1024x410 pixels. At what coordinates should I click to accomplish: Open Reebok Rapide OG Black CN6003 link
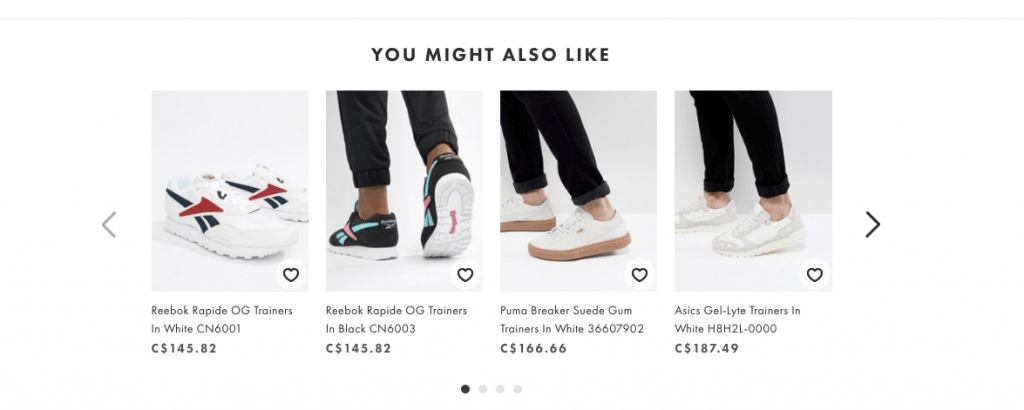pyautogui.click(x=397, y=319)
